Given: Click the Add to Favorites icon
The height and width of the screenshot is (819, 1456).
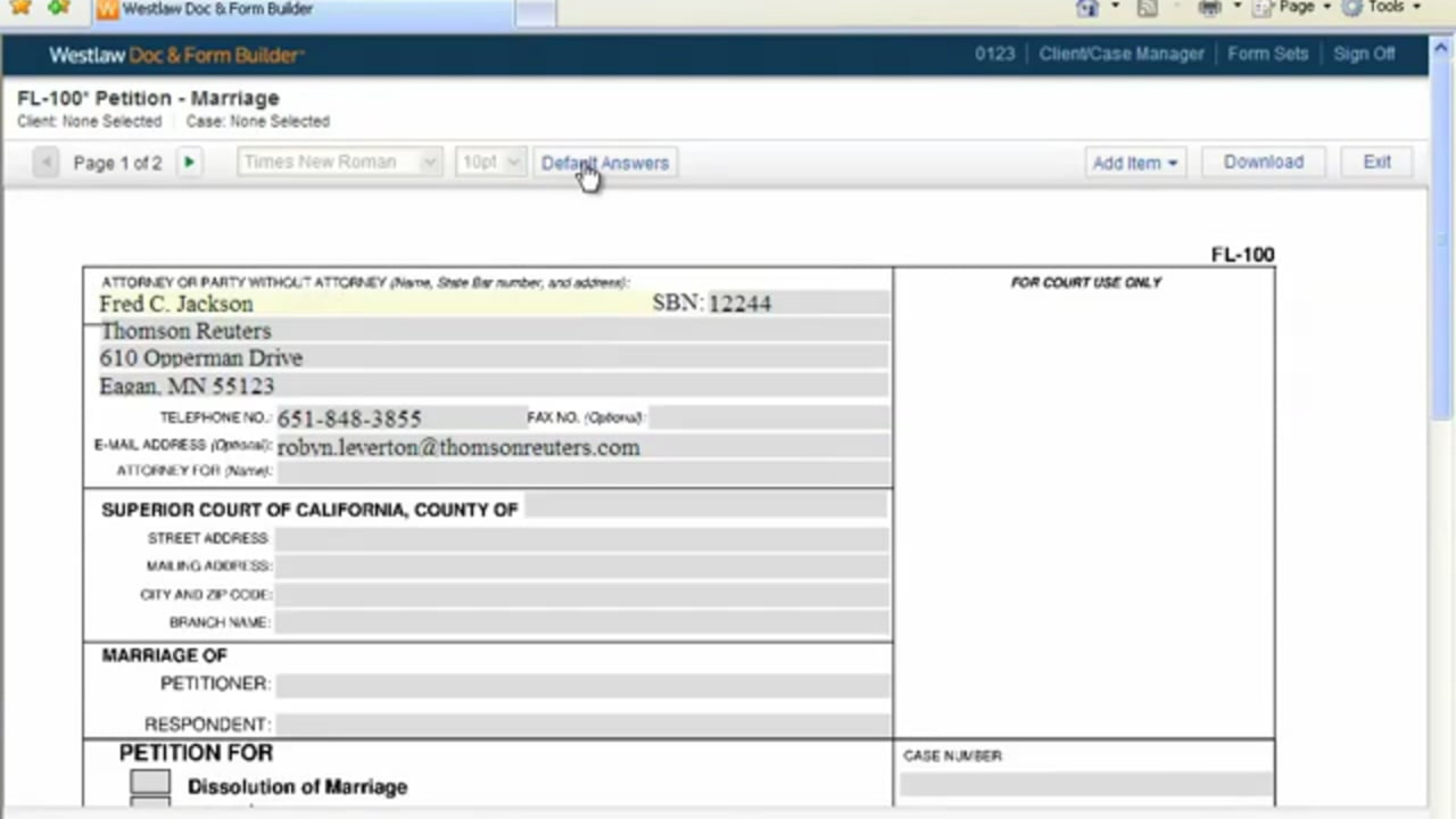Looking at the screenshot, I should click(58, 7).
